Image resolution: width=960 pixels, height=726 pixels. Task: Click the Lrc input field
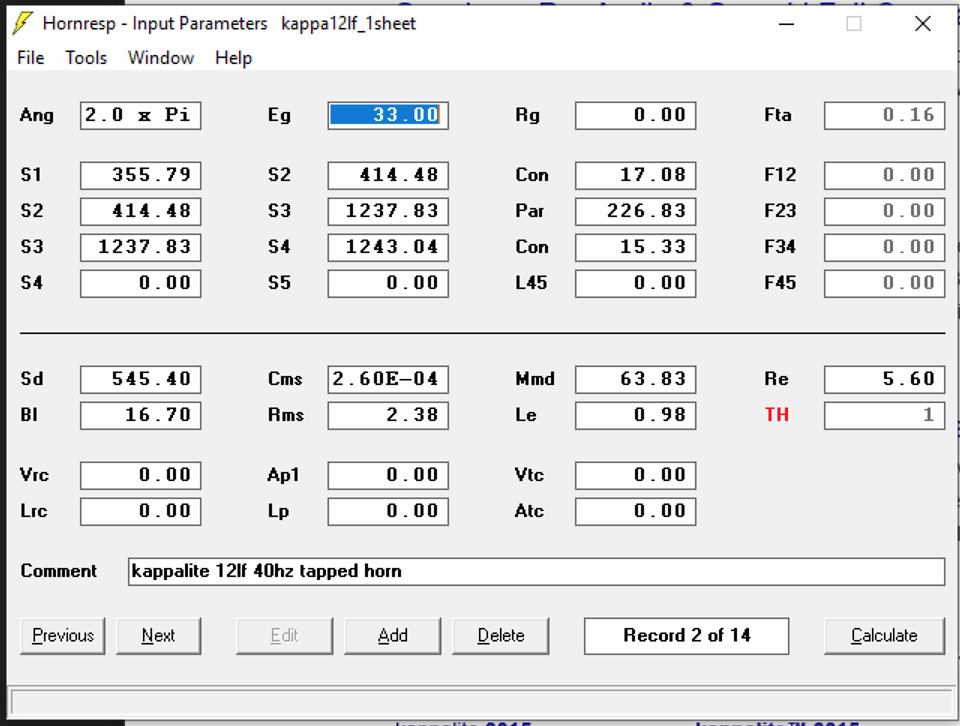(x=140, y=512)
